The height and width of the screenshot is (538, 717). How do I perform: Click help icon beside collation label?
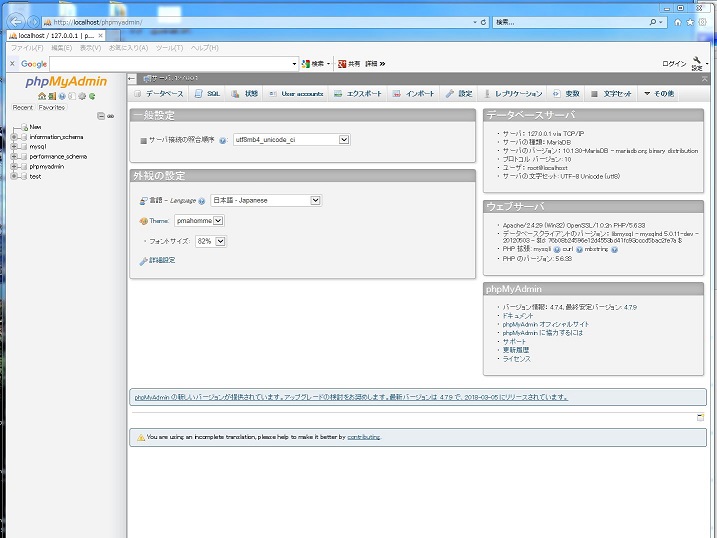click(x=223, y=141)
